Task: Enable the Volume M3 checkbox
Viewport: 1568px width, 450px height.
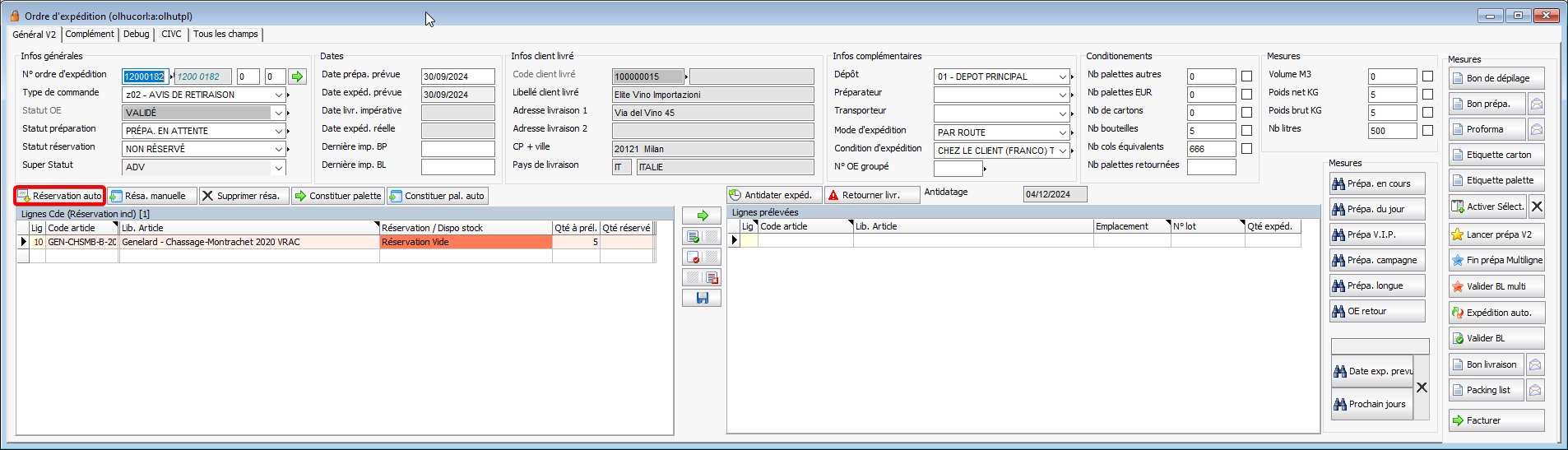Action: (1427, 77)
